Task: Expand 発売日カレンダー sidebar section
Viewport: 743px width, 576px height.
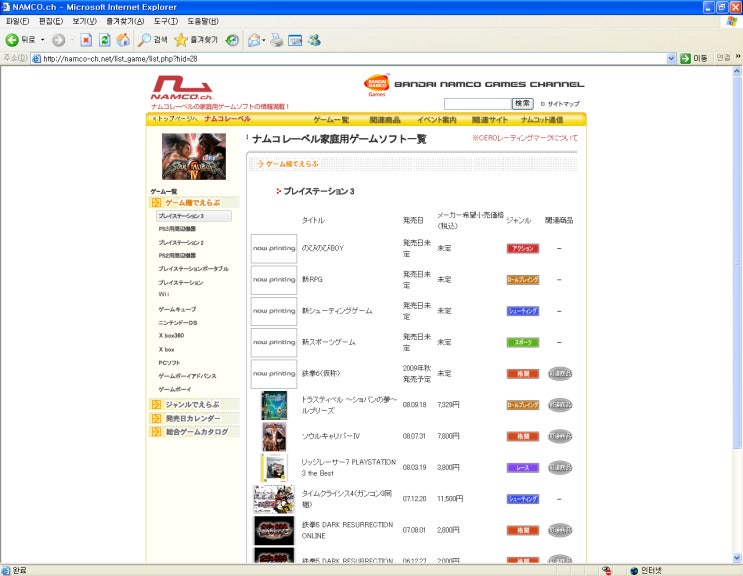Action: coord(193,418)
